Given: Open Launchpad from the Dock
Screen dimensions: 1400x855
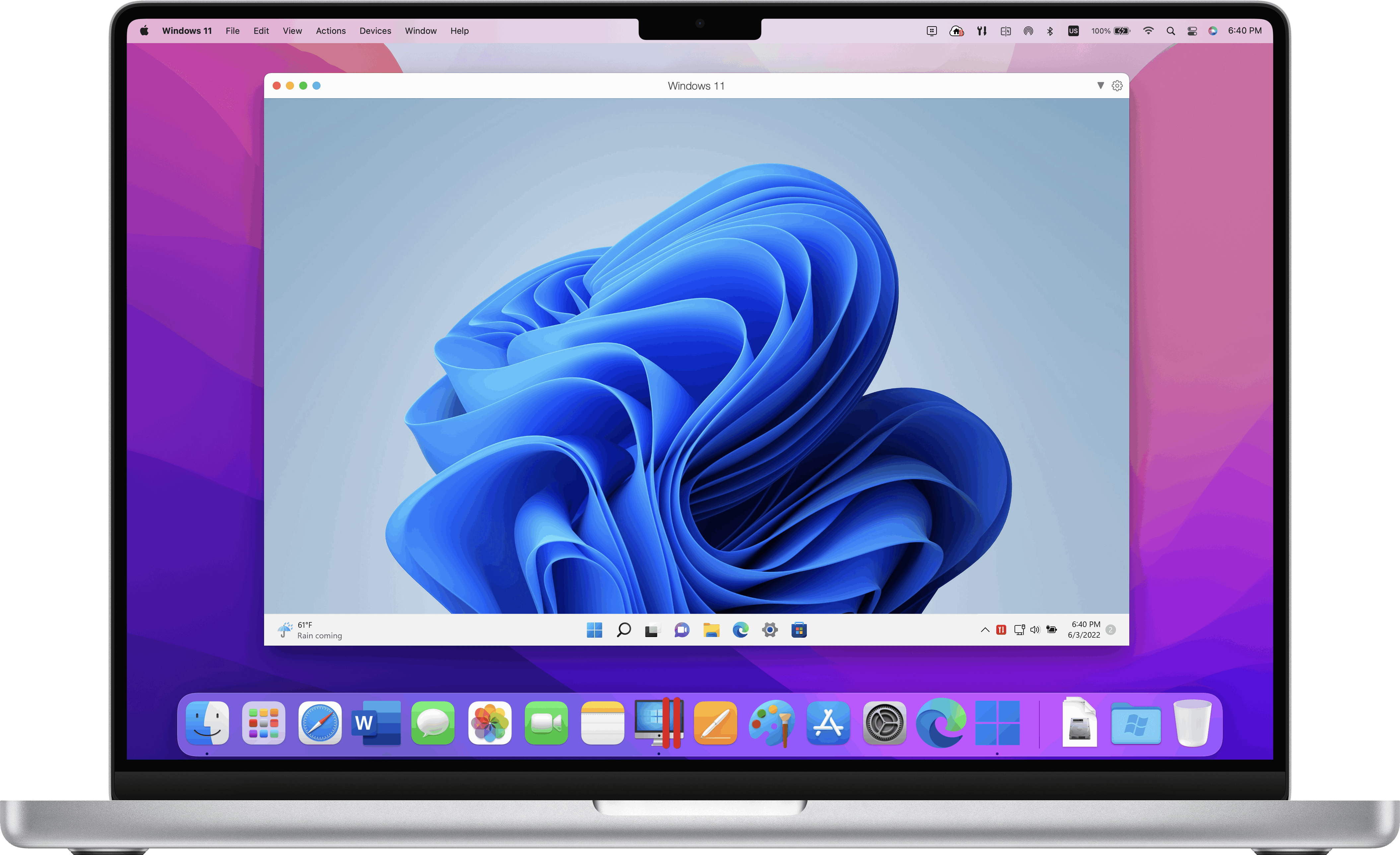Looking at the screenshot, I should click(264, 723).
